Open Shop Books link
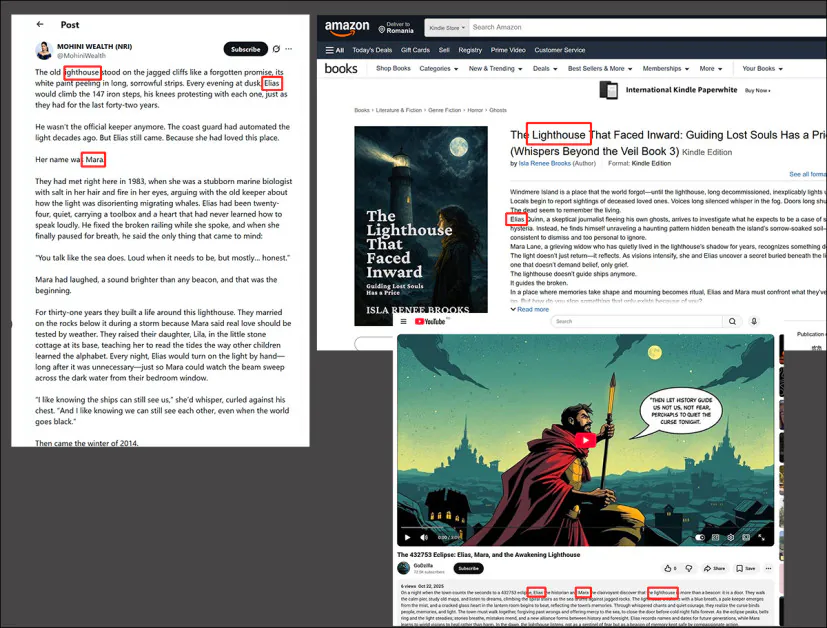 pos(393,69)
